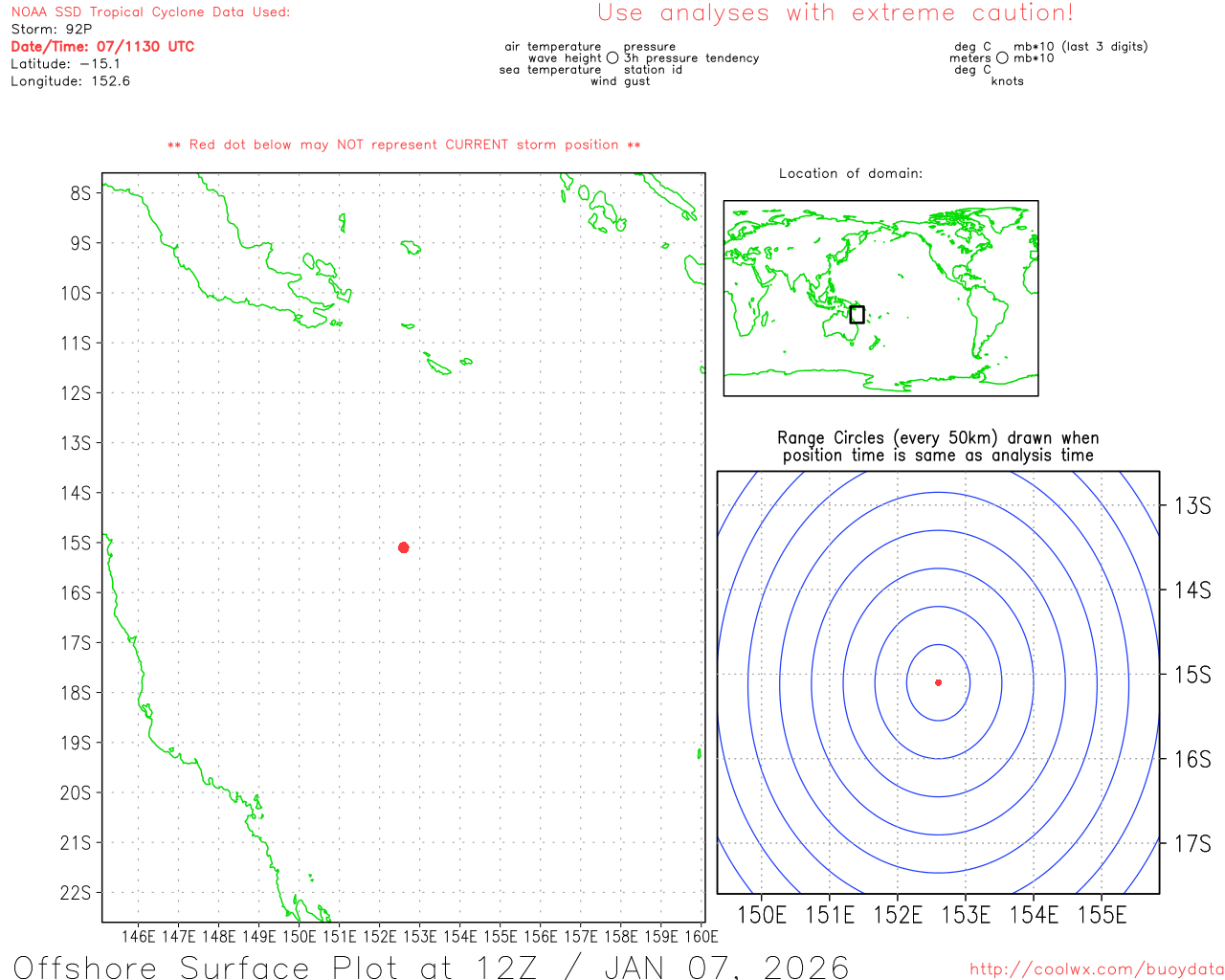Image resolution: width=1225 pixels, height=980 pixels.
Task: Click the '18S' latitude label on main map
Action: [x=76, y=693]
